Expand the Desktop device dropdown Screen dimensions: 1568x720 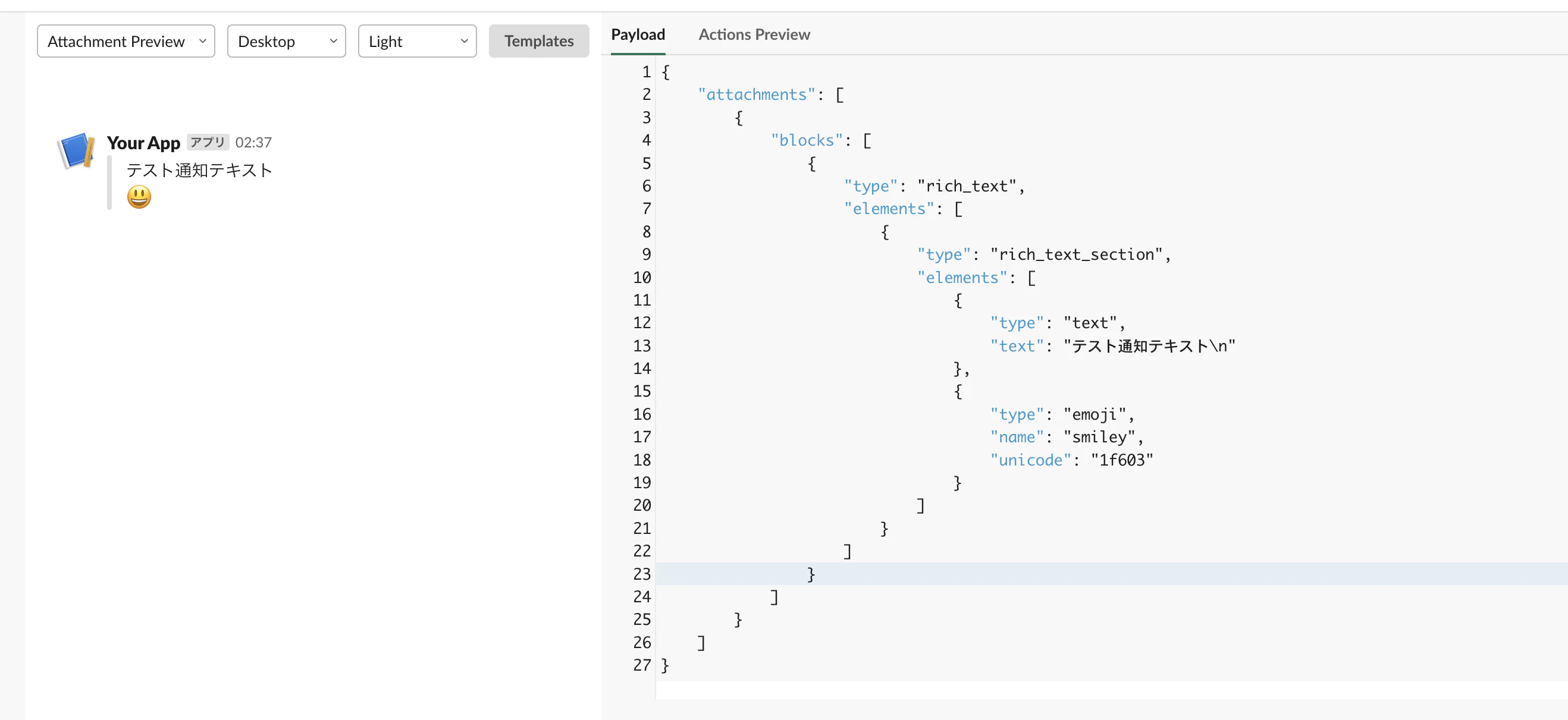pos(286,42)
